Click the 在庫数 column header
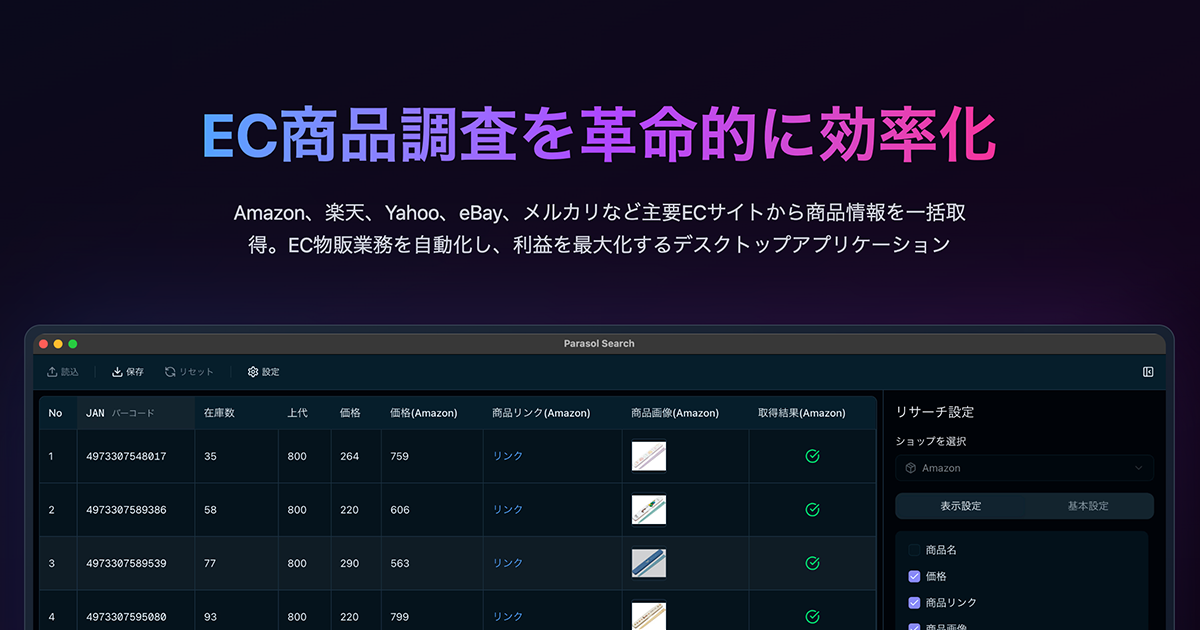This screenshot has width=1200, height=630. 236,413
